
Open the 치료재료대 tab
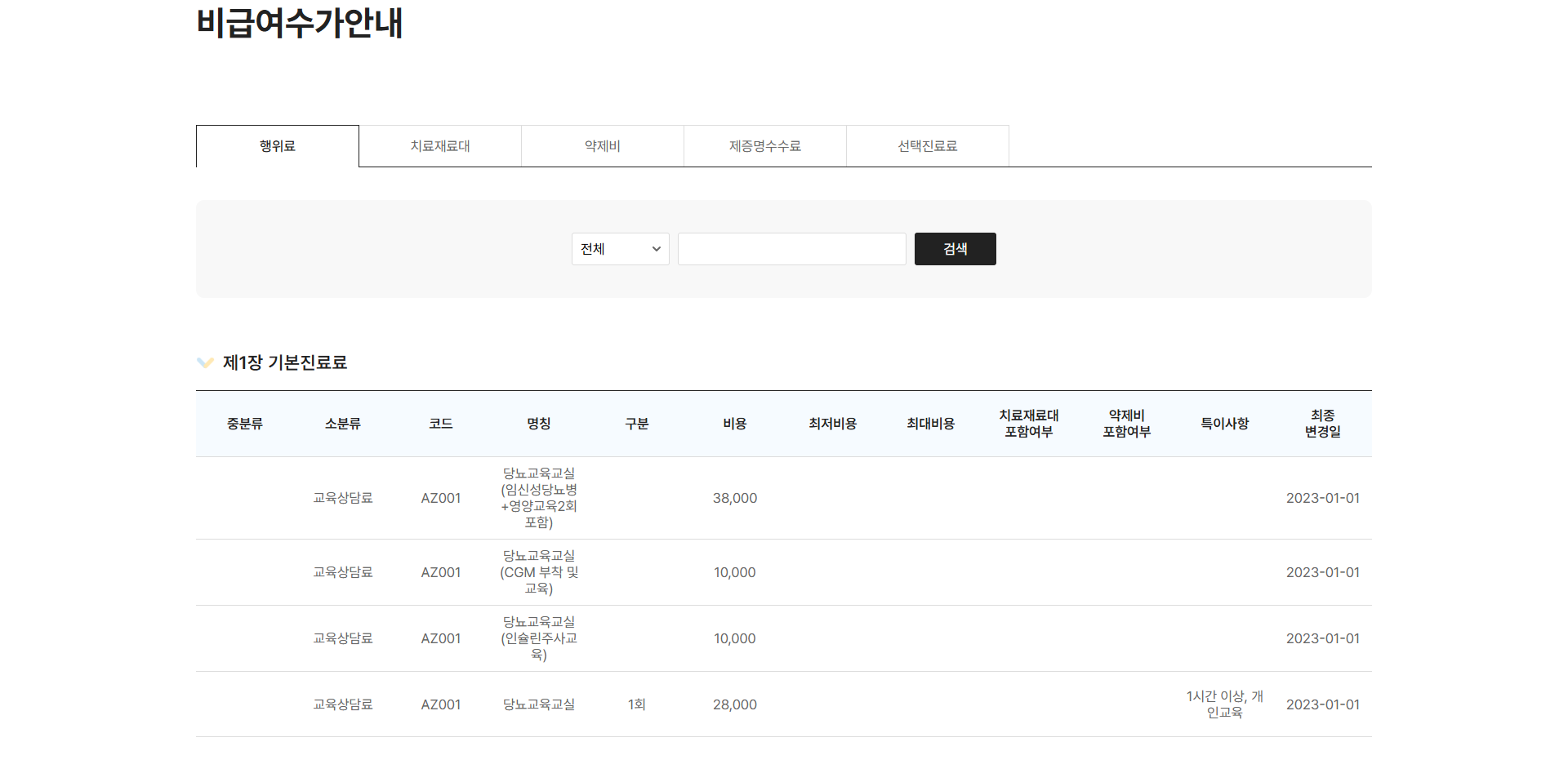(440, 146)
